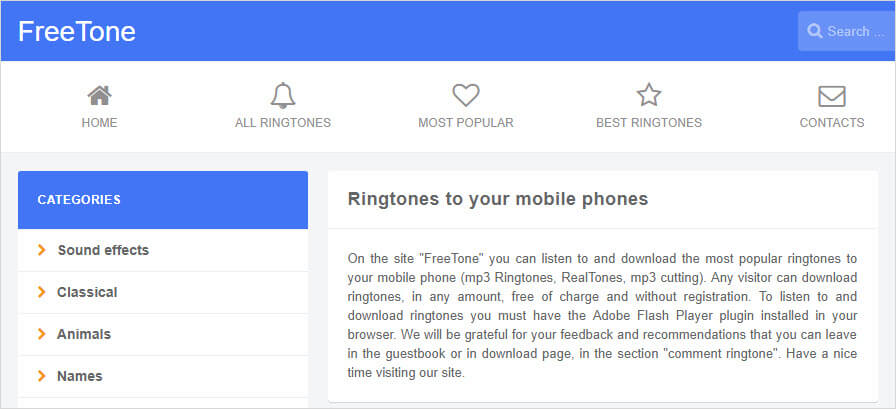896x409 pixels.
Task: Open the CONTACTS menu label
Action: tap(831, 123)
